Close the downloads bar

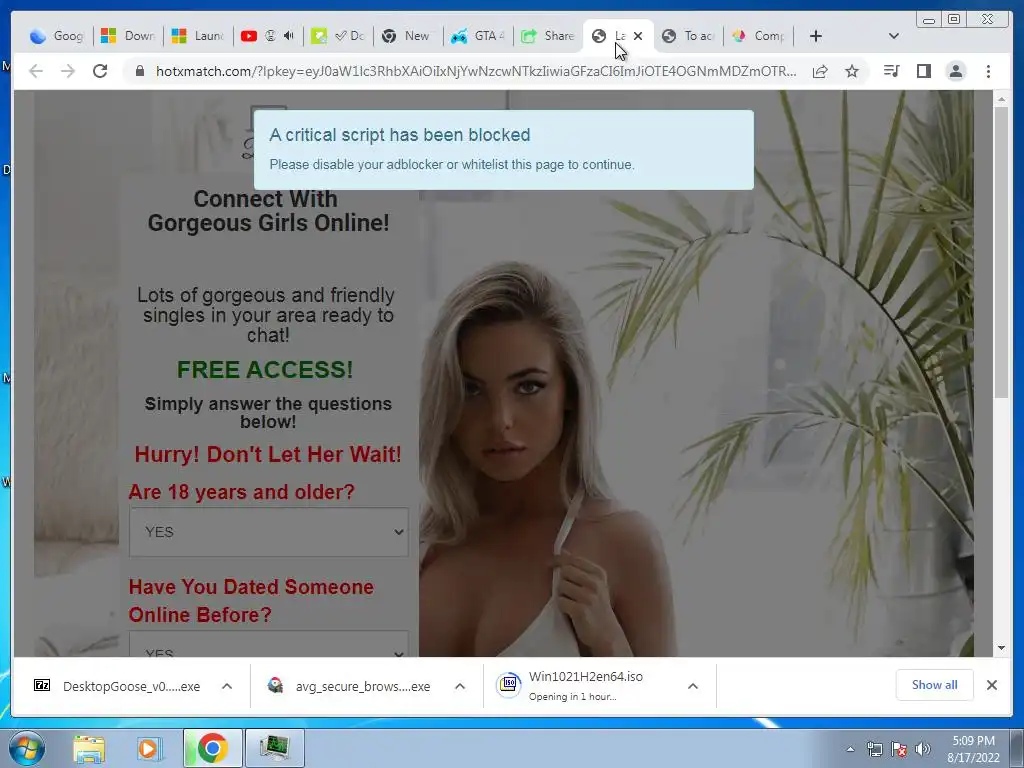point(992,685)
